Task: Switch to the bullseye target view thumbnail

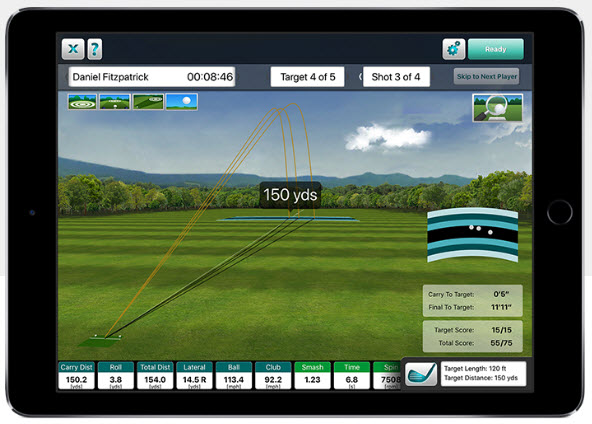Action: (x=82, y=102)
